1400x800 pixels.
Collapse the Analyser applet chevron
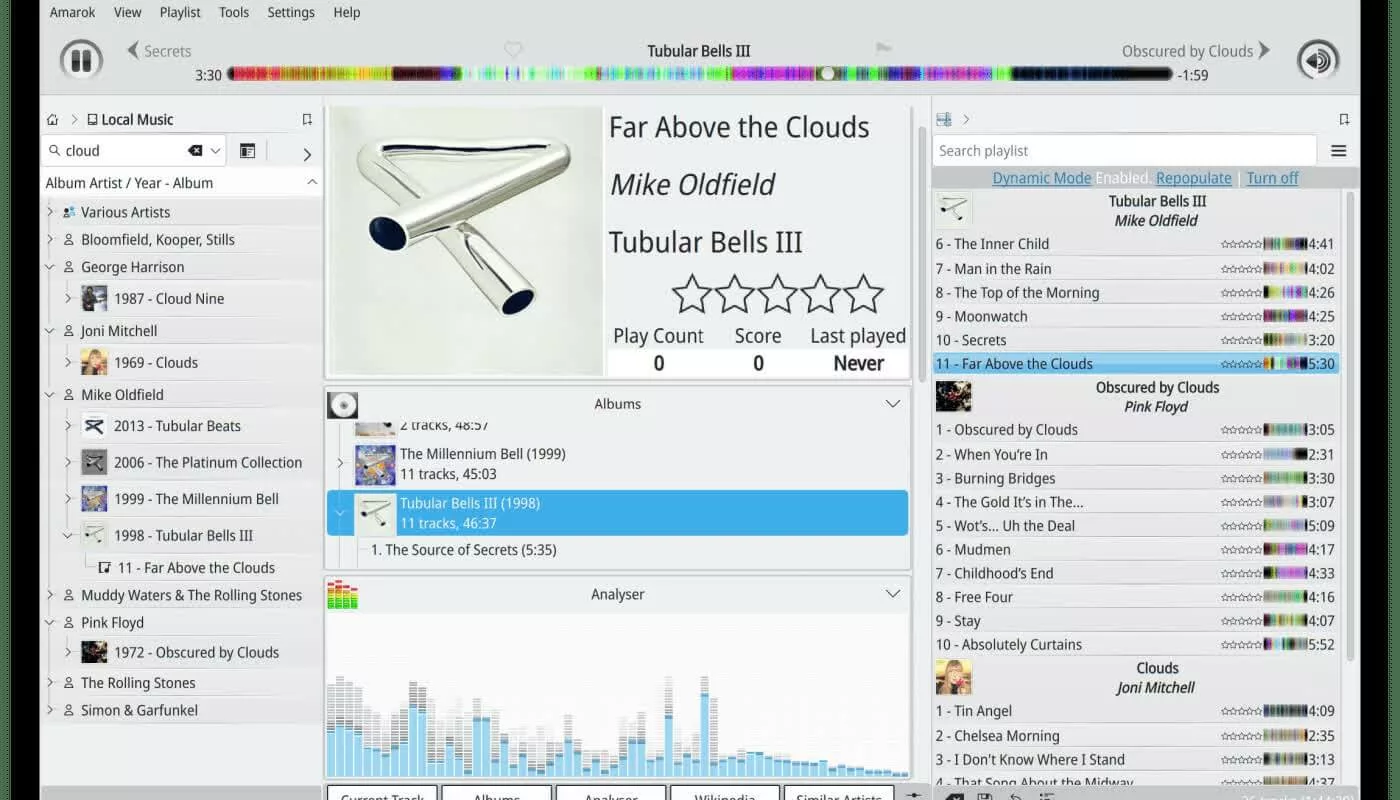893,594
